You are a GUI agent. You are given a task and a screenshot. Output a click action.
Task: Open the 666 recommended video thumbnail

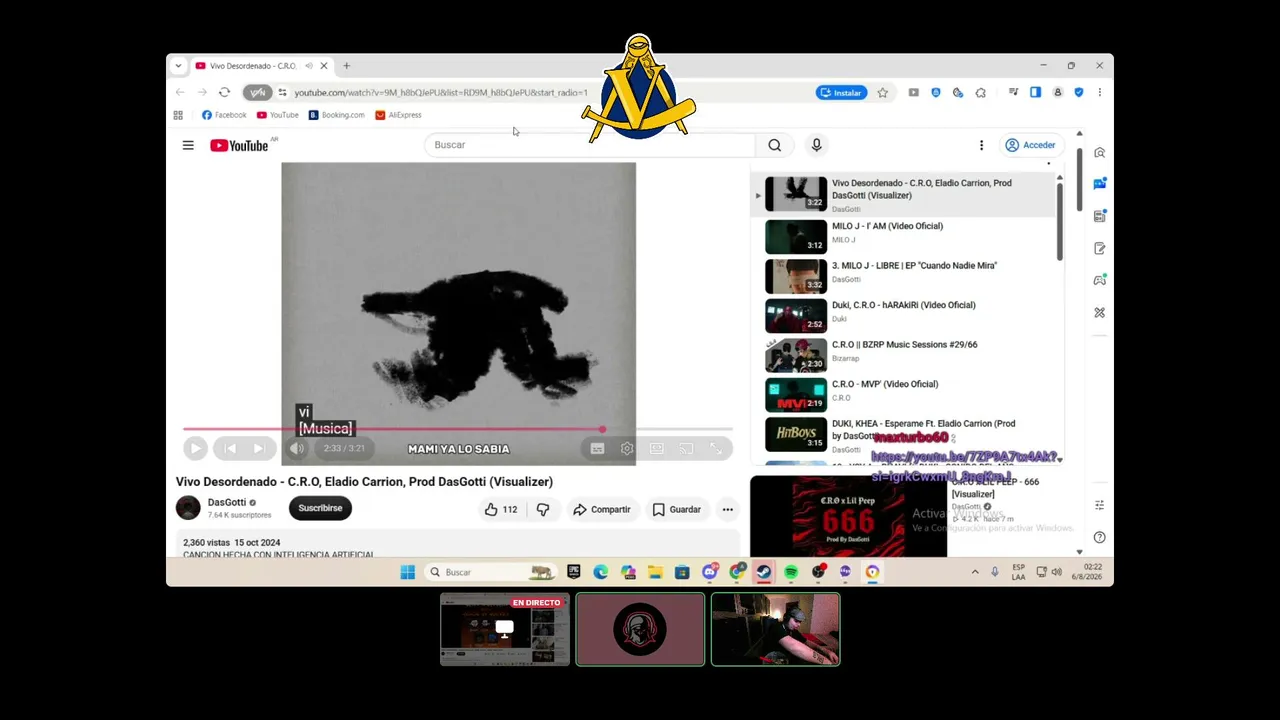point(848,516)
